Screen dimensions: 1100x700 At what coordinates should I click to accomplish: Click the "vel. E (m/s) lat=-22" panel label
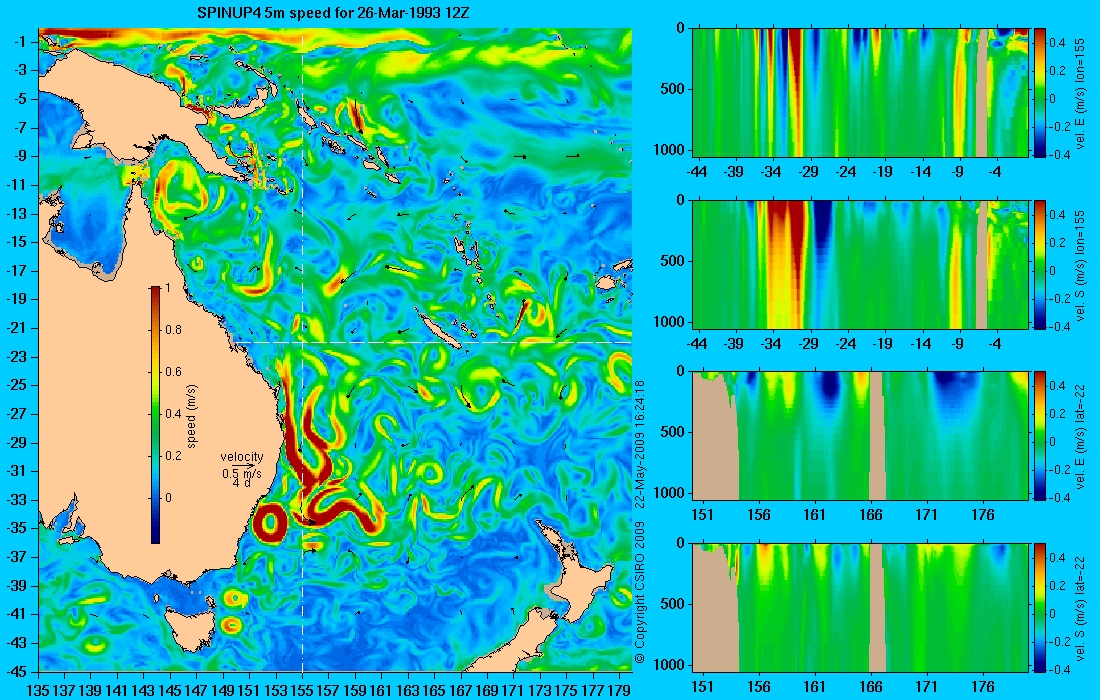click(x=1080, y=436)
